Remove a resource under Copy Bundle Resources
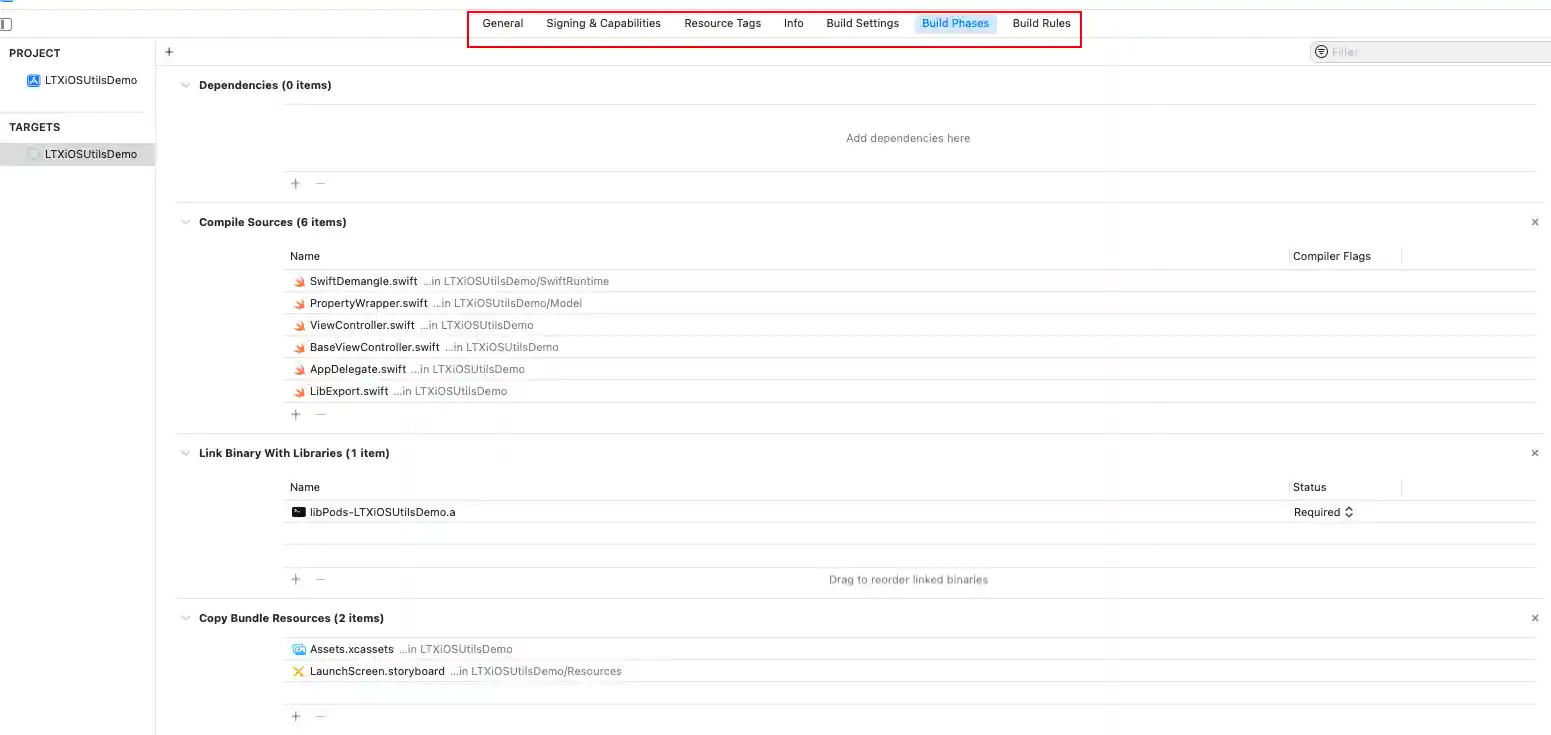Viewport: 1551px width, 735px height. click(320, 716)
